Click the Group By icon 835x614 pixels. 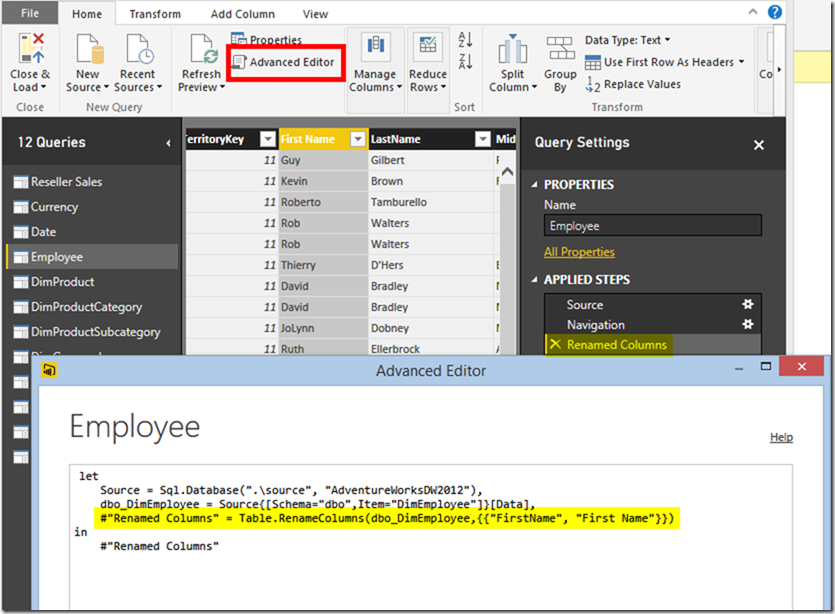[560, 49]
